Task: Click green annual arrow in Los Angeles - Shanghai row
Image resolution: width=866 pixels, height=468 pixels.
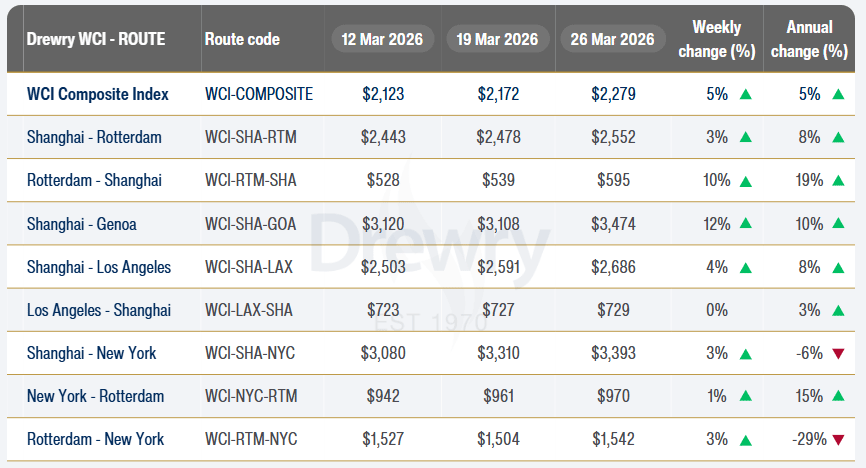Action: click(837, 310)
